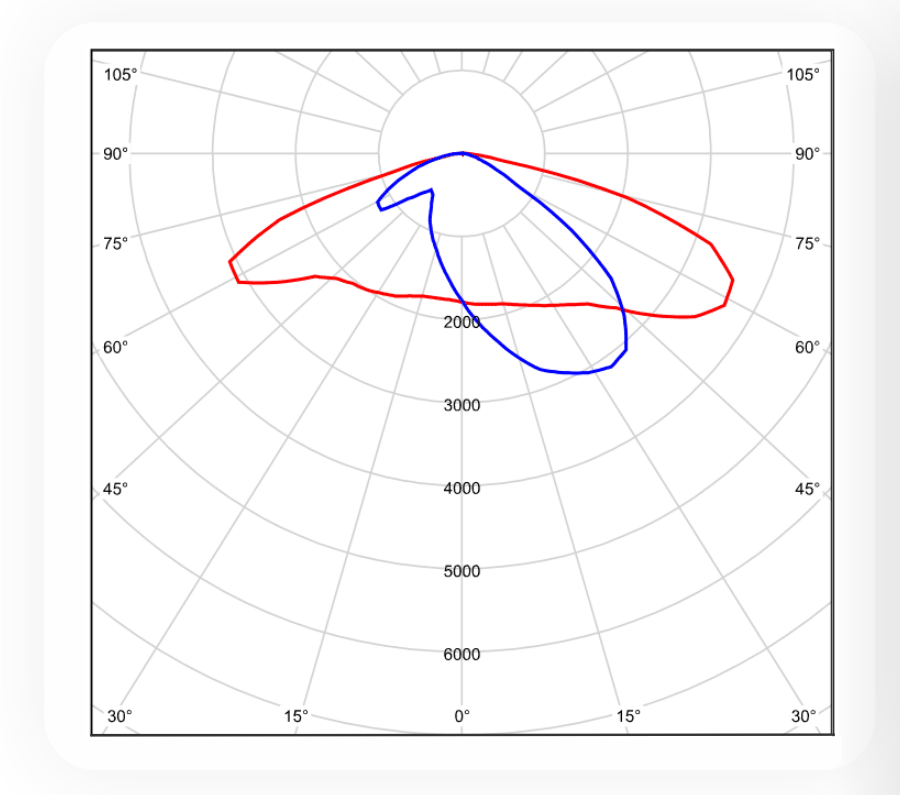Click the right 60° angle label
The image size is (900, 795).
[808, 347]
